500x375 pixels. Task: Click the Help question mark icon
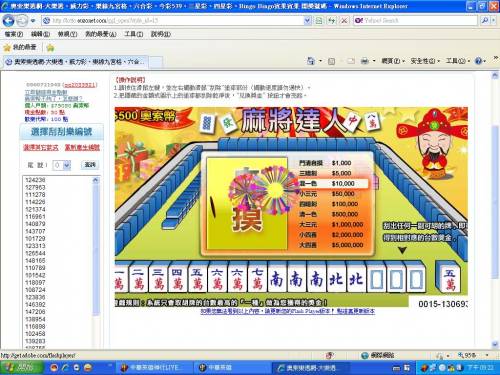479,61
